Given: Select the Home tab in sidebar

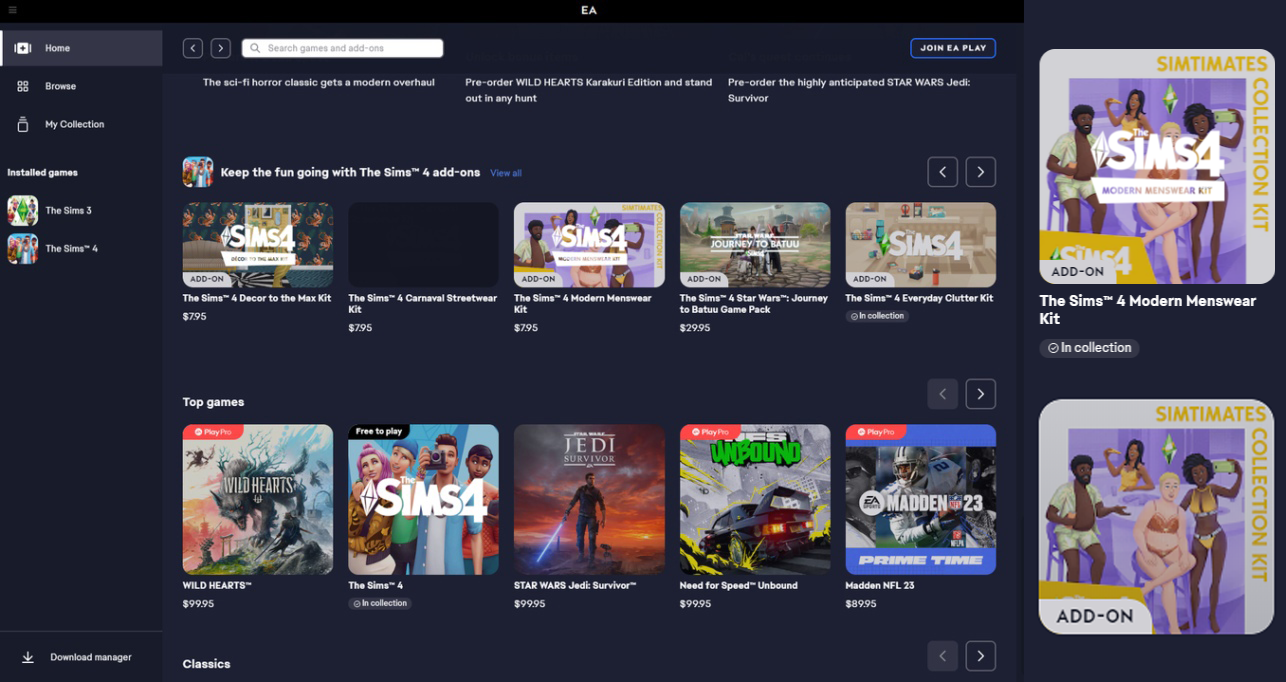Looking at the screenshot, I should point(81,48).
